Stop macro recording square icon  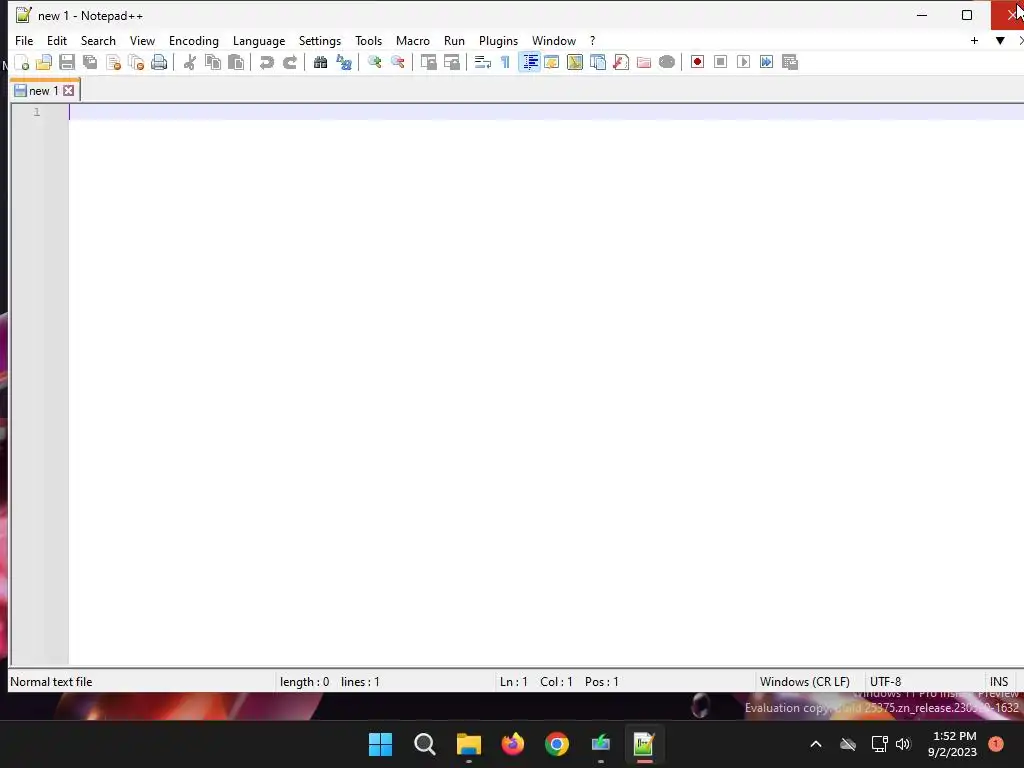(x=720, y=62)
